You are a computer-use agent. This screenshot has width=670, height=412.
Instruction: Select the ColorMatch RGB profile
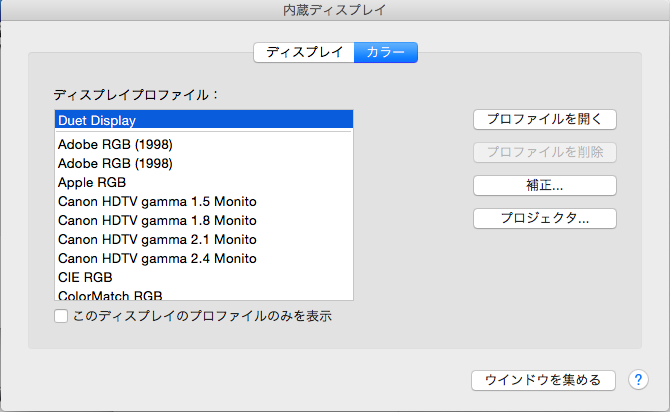coord(204,295)
